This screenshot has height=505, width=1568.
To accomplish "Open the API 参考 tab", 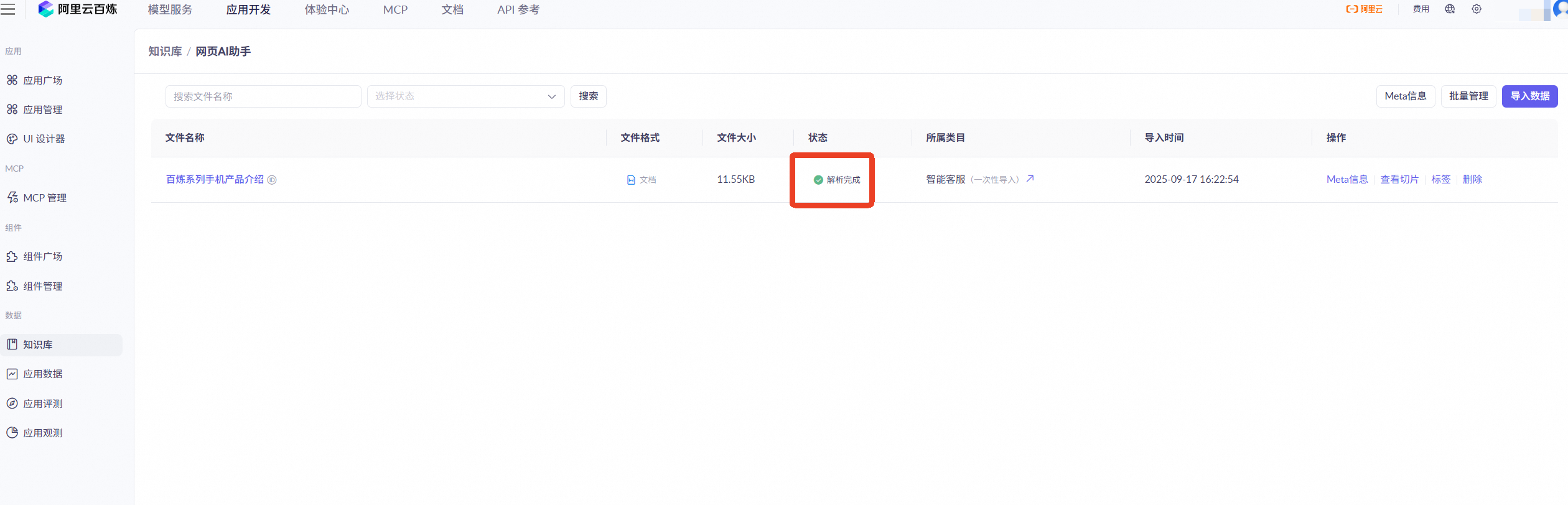I will (518, 10).
